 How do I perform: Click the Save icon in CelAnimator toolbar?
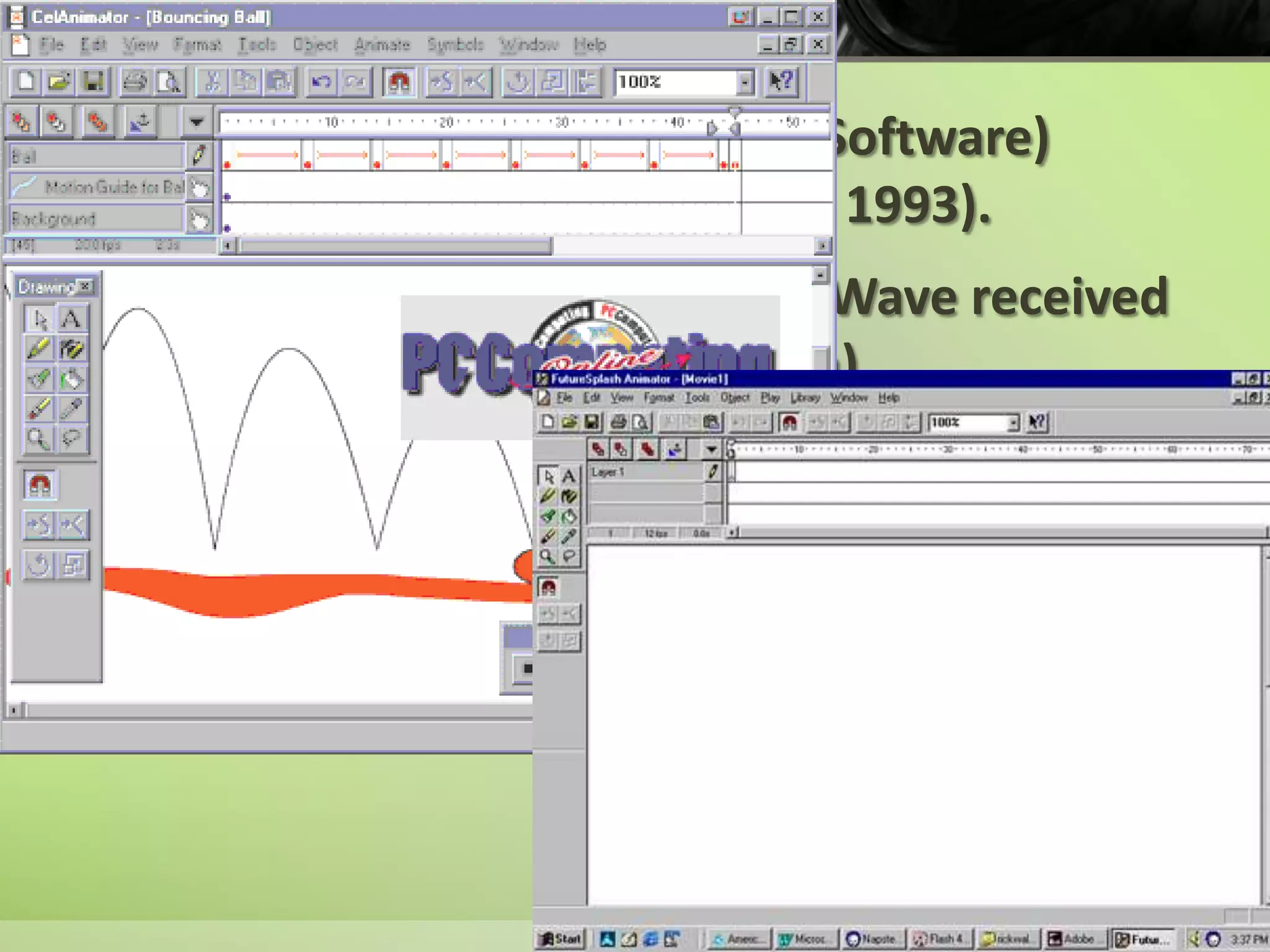click(94, 82)
